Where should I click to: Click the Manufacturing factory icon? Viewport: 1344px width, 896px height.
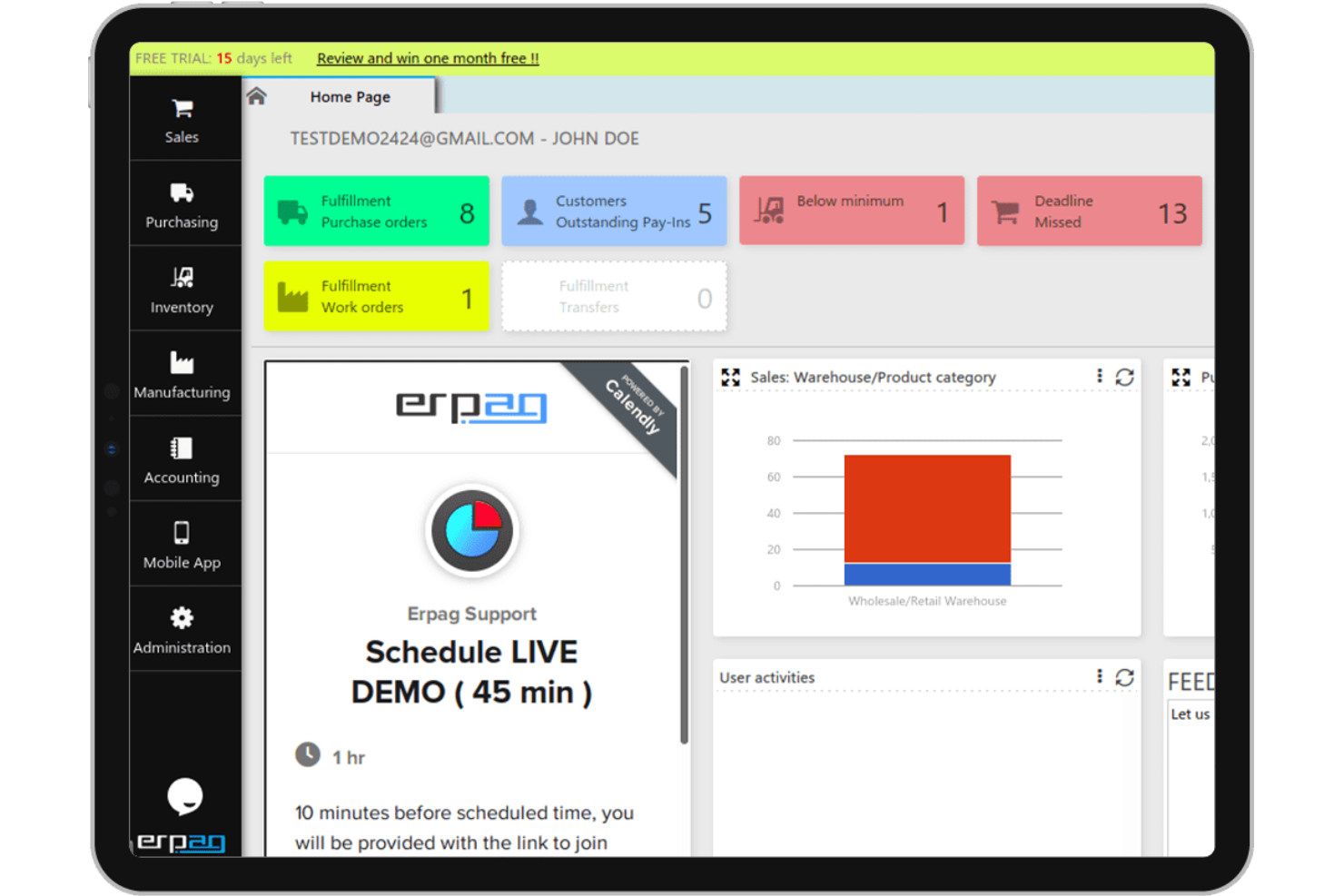[x=182, y=362]
